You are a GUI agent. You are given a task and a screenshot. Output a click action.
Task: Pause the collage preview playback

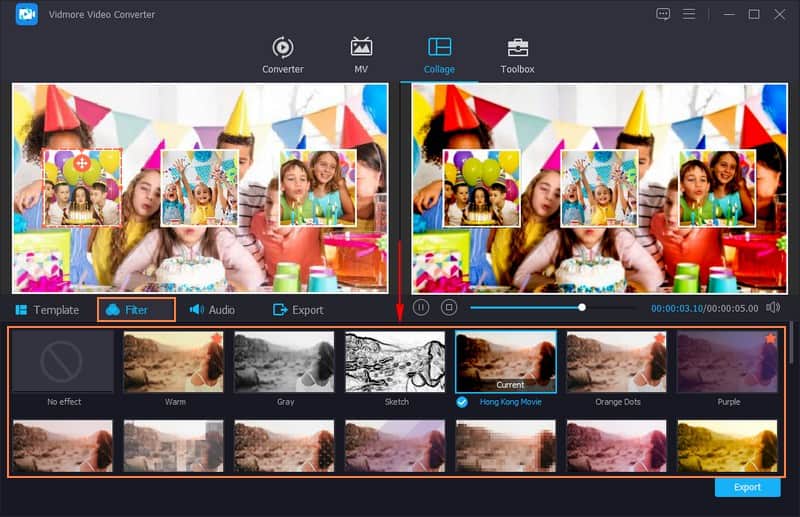[421, 308]
